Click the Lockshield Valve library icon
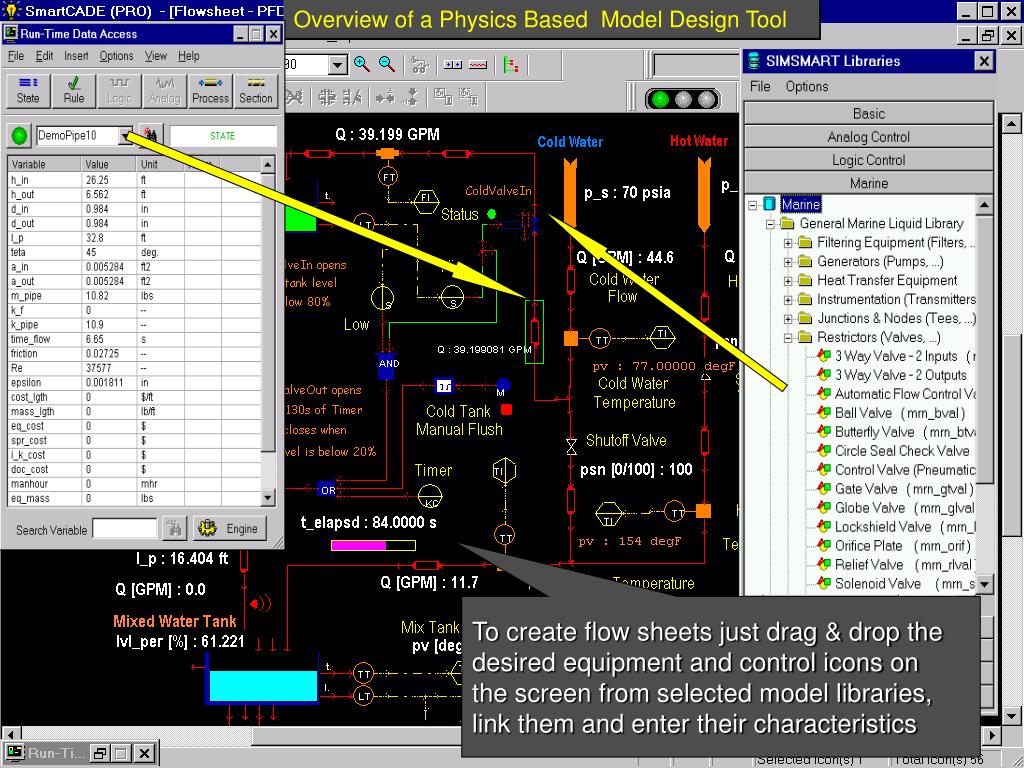 [x=824, y=526]
